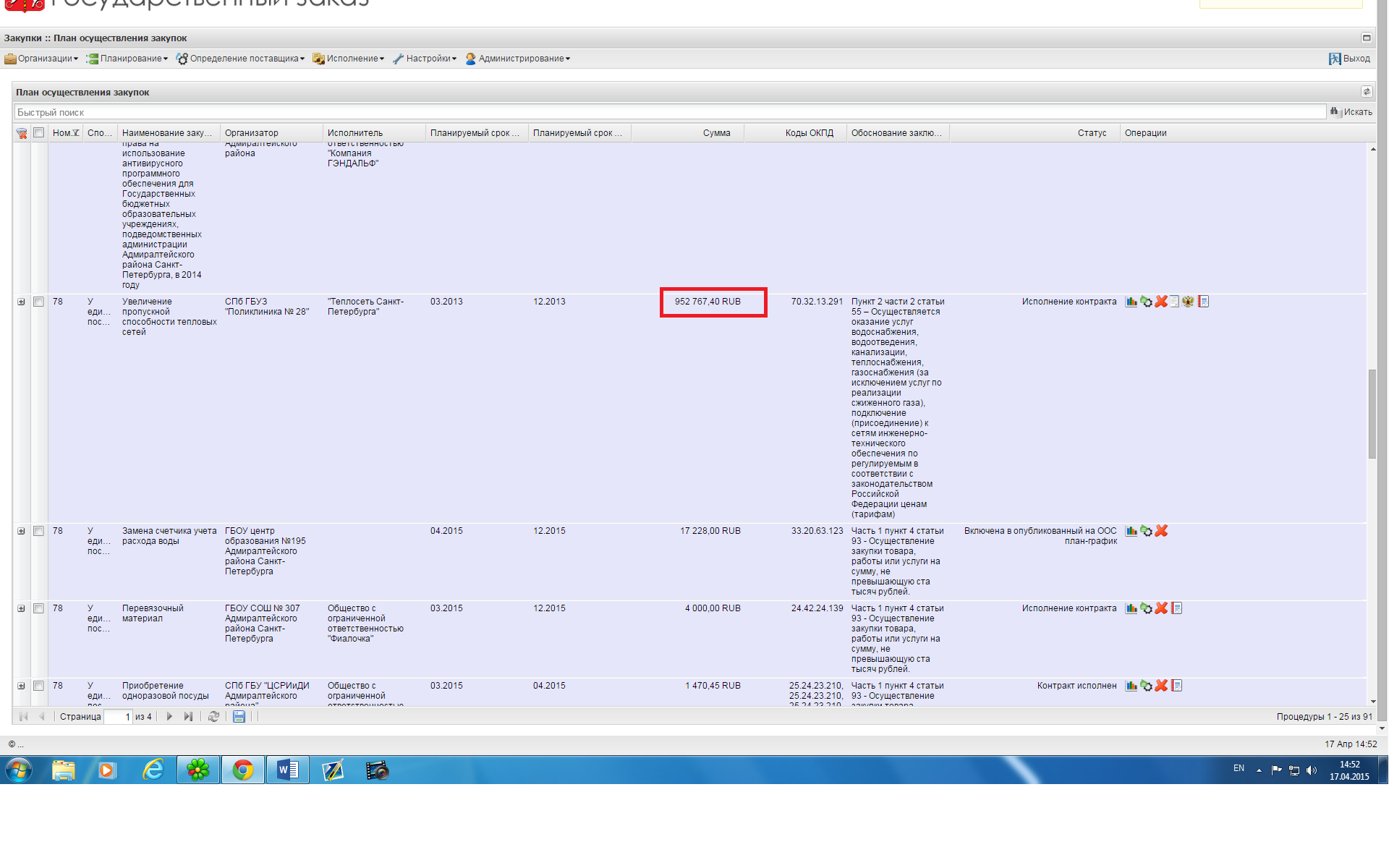
Task: Open ICQ flower icon in taskbar
Action: (198, 770)
